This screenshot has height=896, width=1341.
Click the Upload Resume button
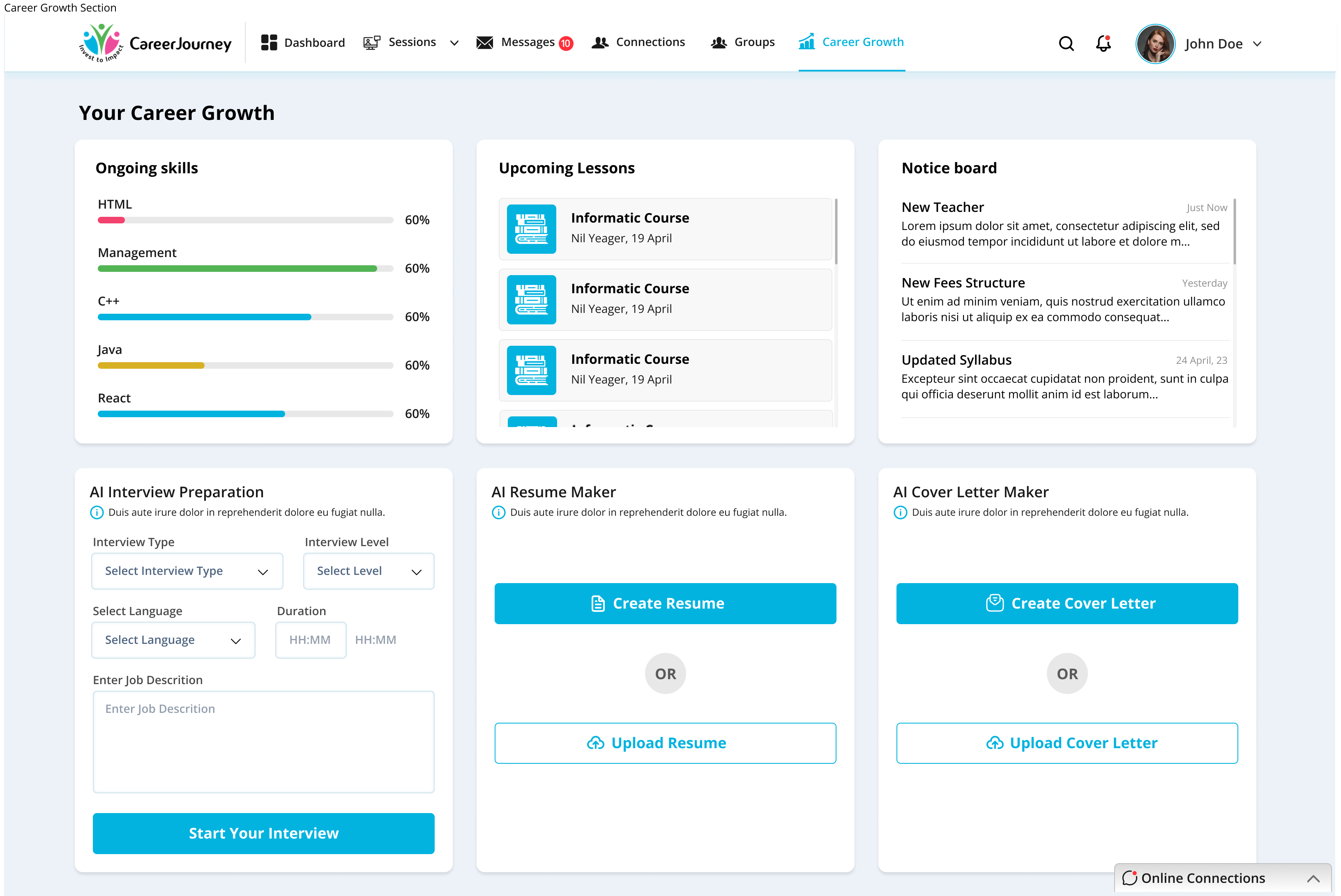(x=665, y=743)
